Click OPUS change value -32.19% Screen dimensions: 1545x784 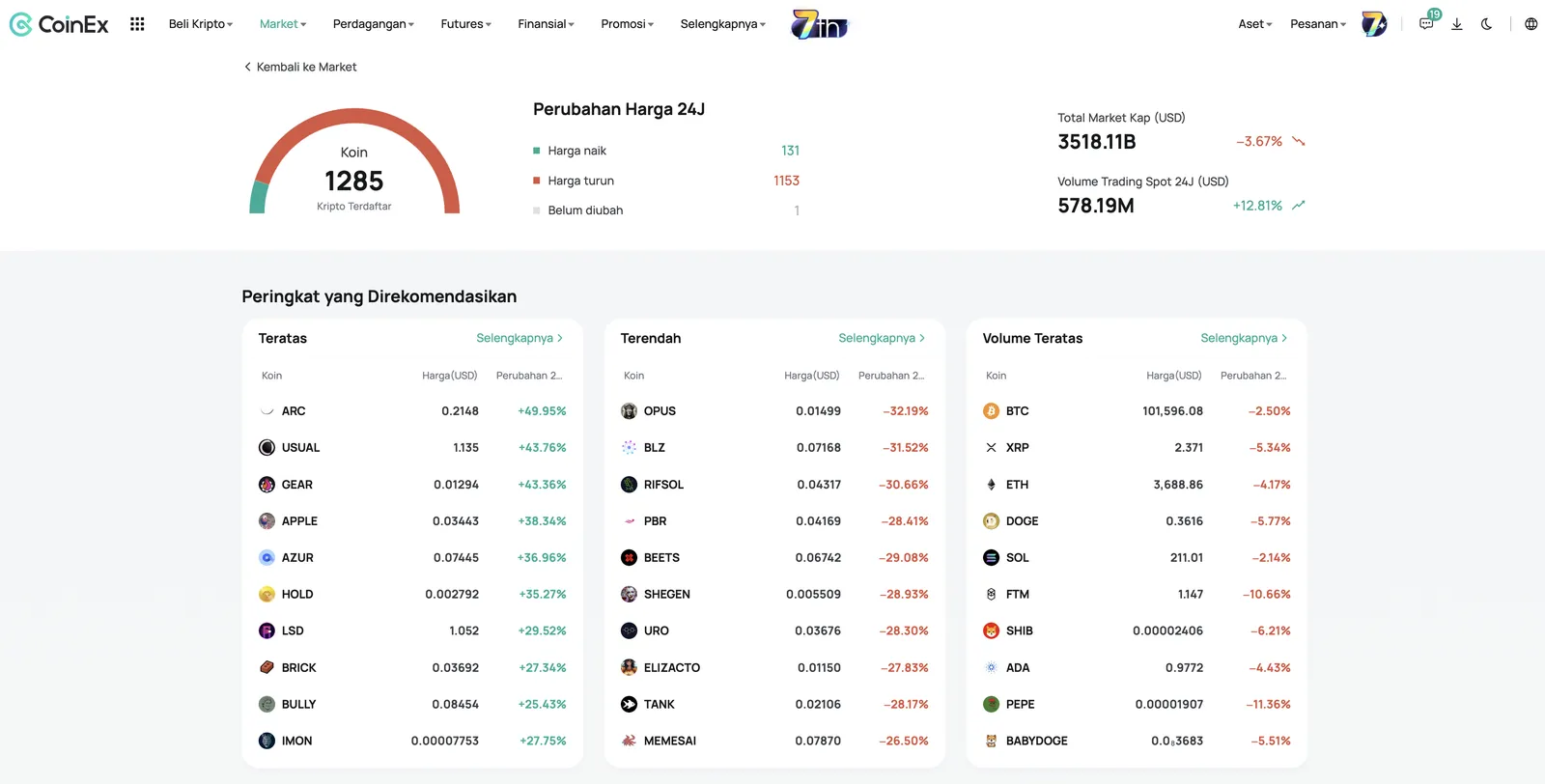click(x=906, y=411)
